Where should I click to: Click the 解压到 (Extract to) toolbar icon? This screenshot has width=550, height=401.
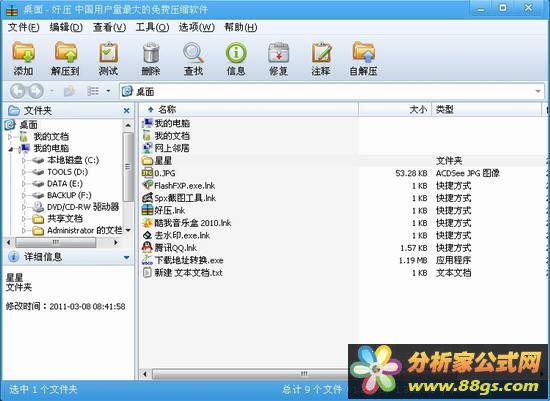coord(65,58)
